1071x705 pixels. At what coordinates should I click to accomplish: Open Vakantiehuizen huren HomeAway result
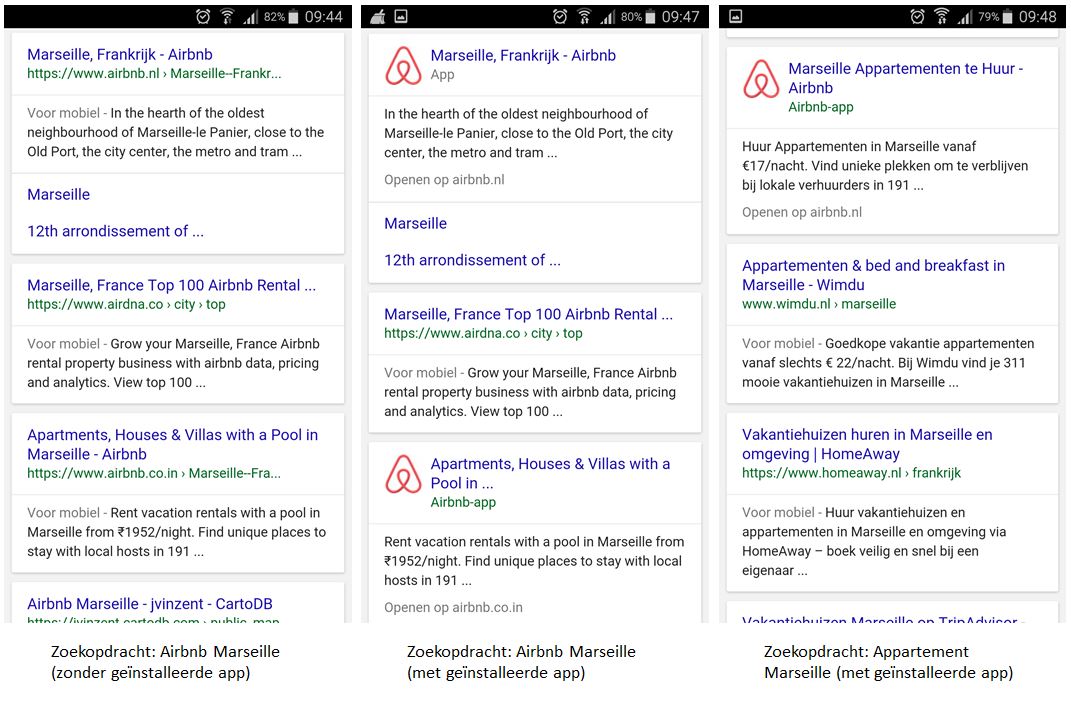[x=867, y=444]
